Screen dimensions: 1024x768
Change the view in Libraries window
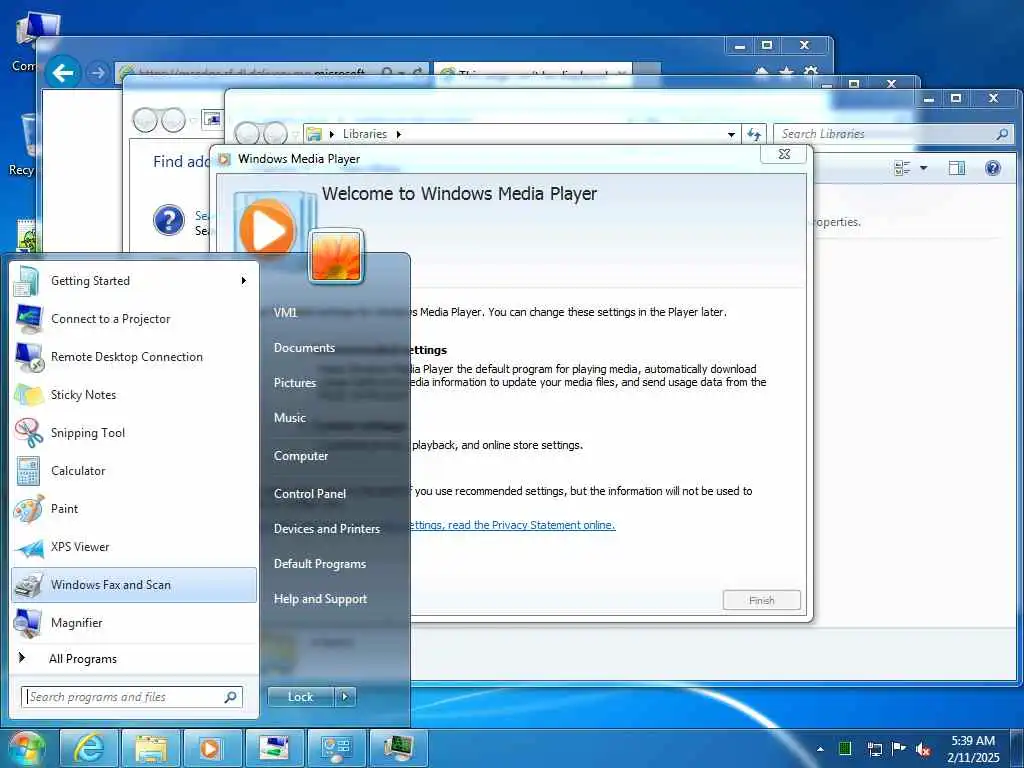(902, 168)
